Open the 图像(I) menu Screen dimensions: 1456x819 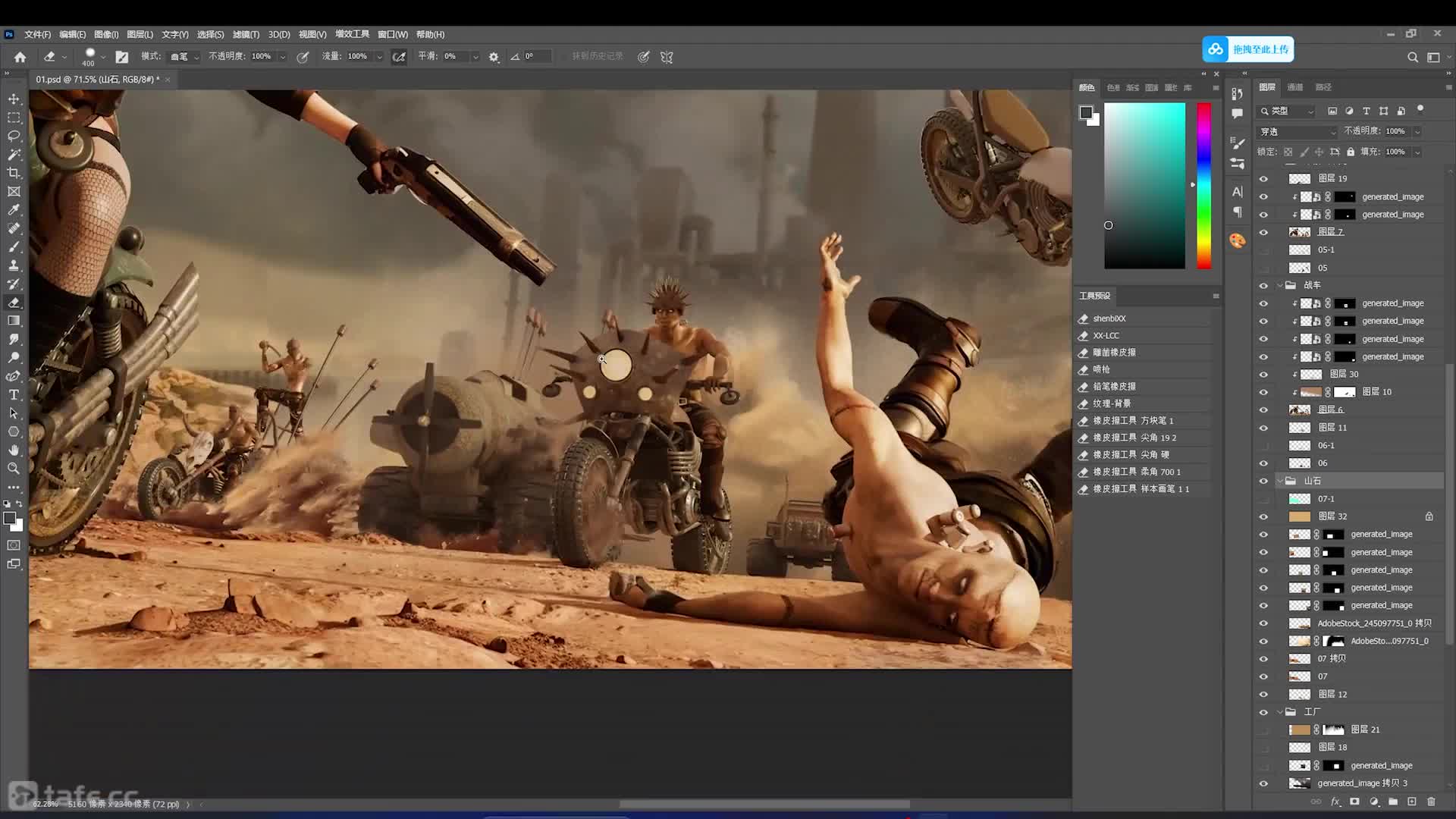[106, 35]
